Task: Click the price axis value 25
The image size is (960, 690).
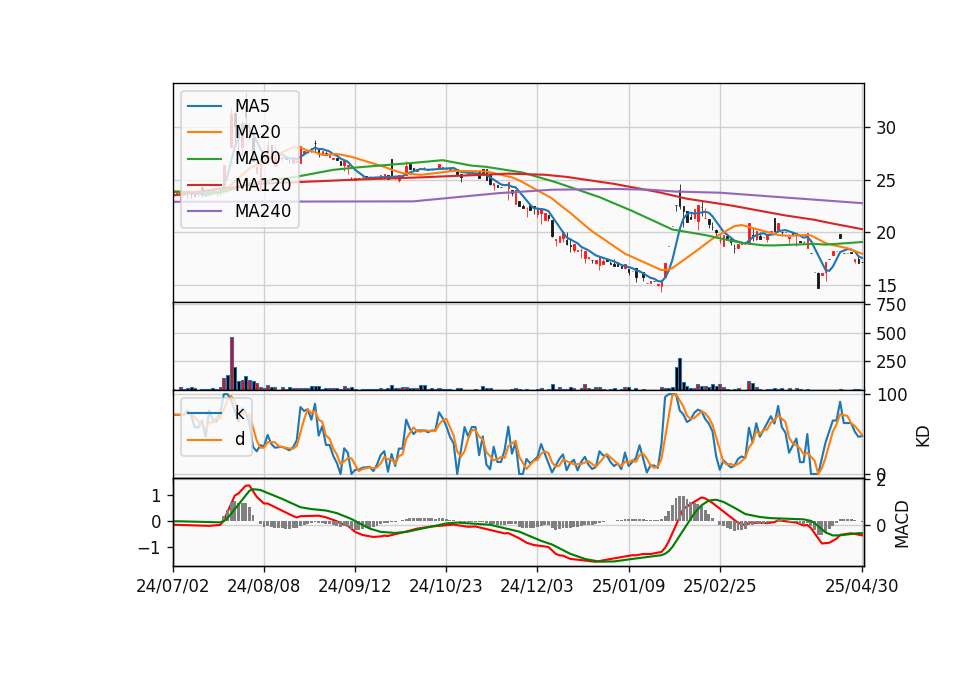Action: click(886, 181)
